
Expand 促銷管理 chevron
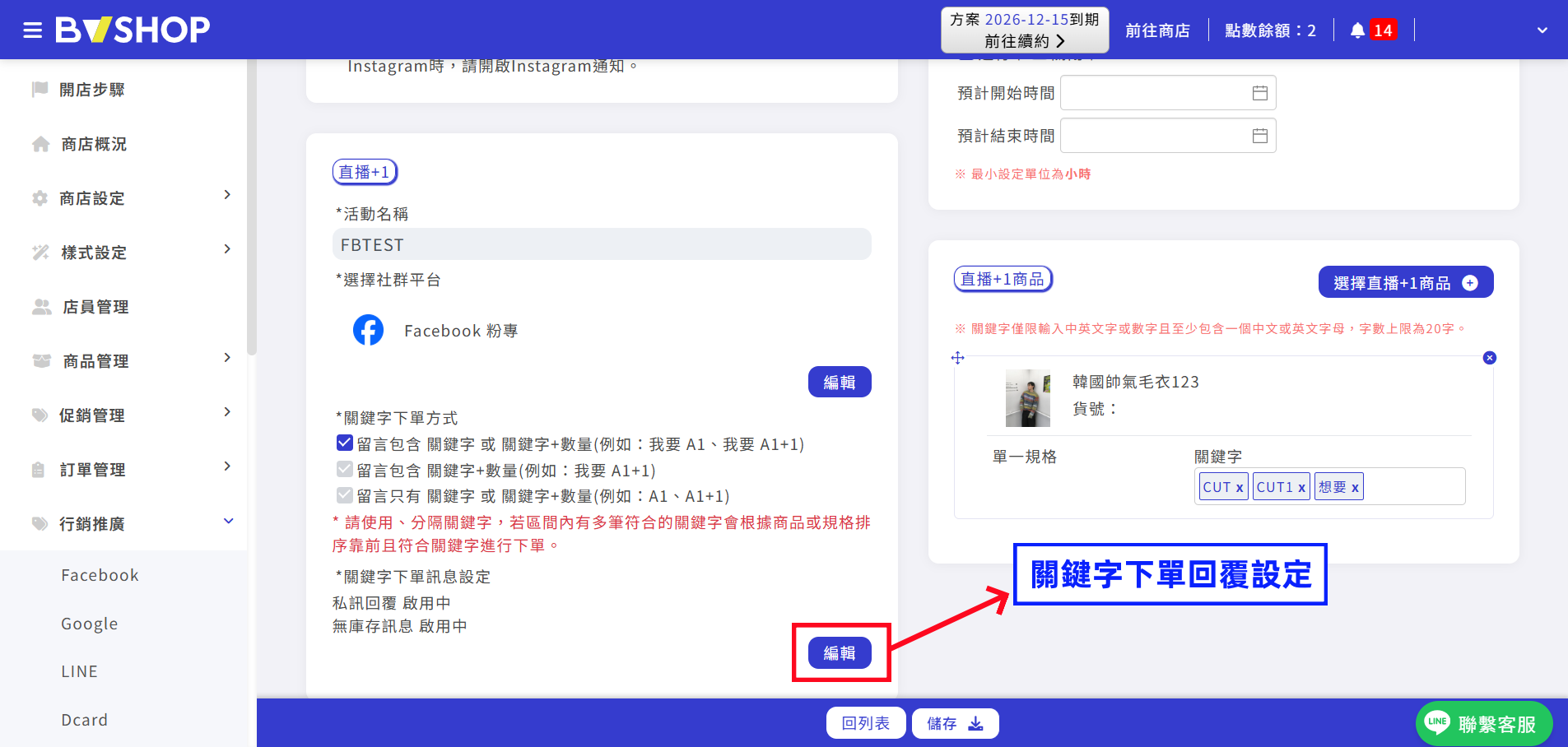pos(227,412)
